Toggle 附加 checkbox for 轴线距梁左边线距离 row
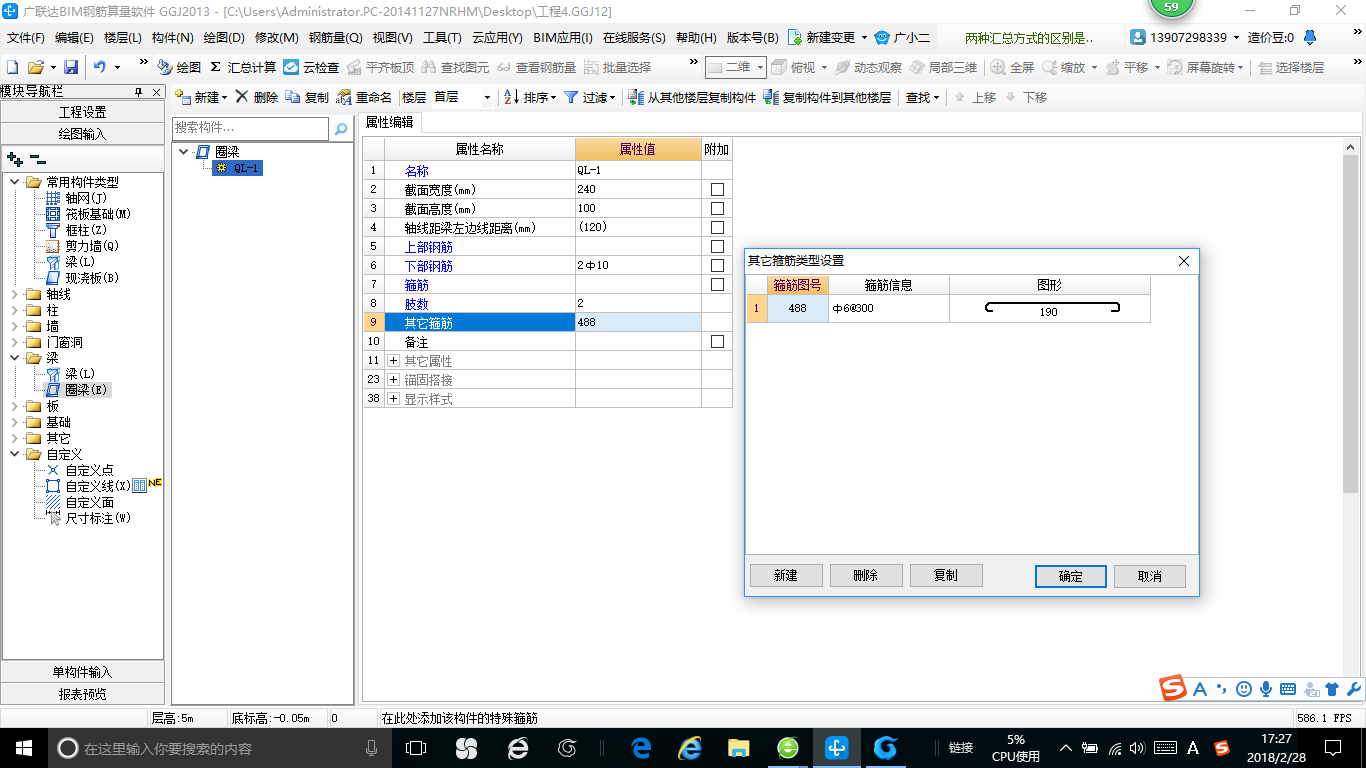The image size is (1366, 768). 717,227
